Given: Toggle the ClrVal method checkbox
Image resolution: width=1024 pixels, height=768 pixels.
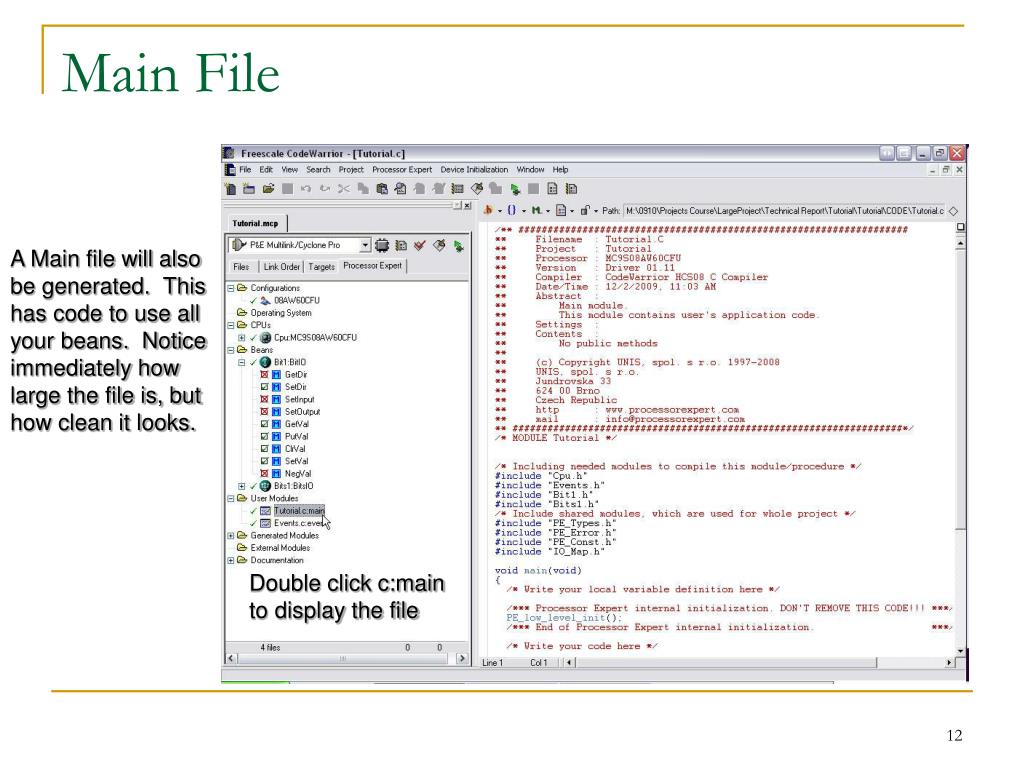Looking at the screenshot, I should (x=264, y=449).
